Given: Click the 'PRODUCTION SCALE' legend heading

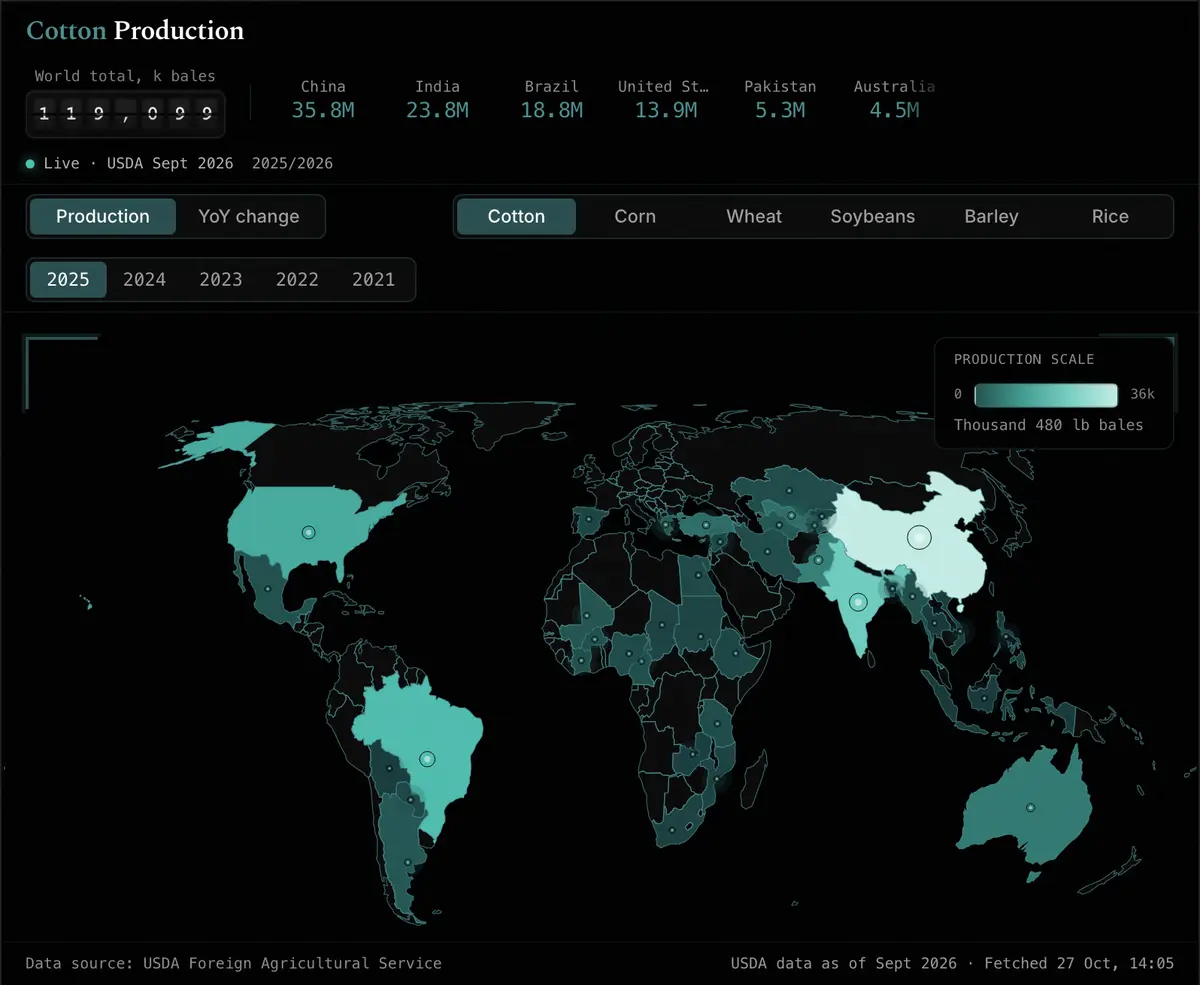Looking at the screenshot, I should pyautogui.click(x=1024, y=359).
